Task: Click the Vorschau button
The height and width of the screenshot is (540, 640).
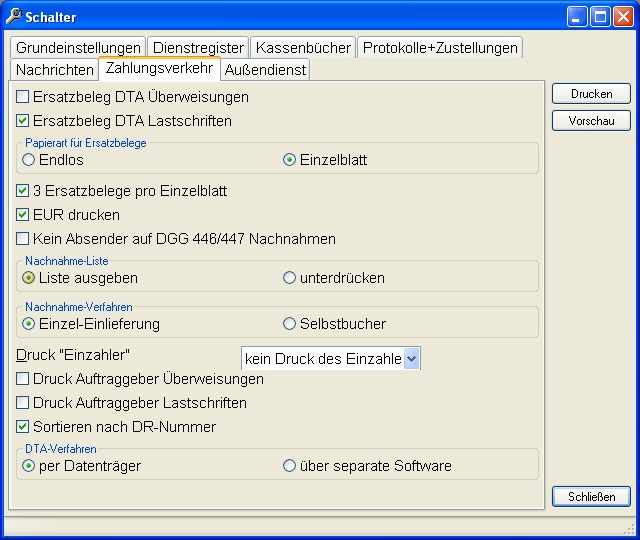Action: pos(591,121)
